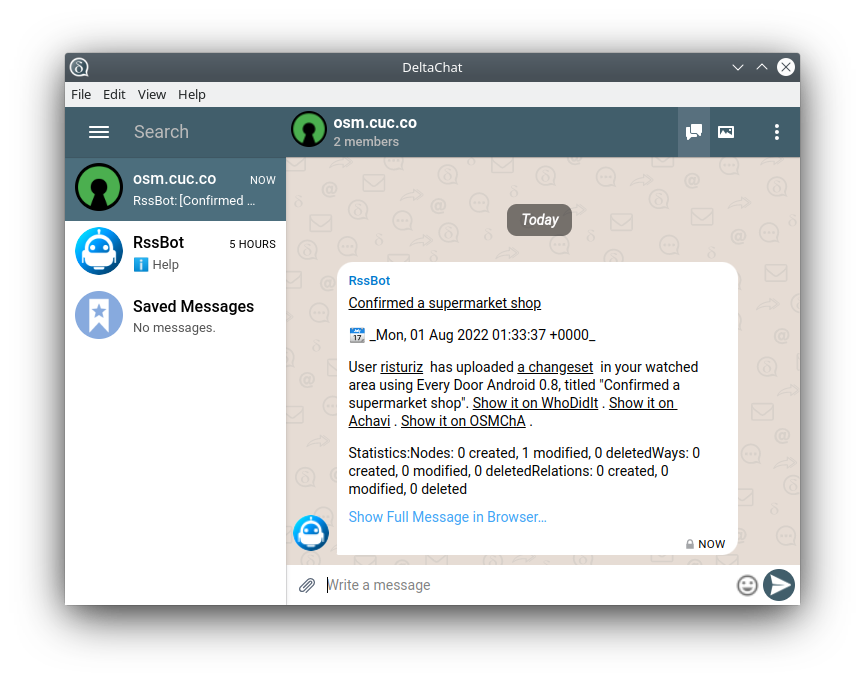Switch to the chat messages view icon
Image resolution: width=865 pixels, height=682 pixels.
click(x=693, y=132)
